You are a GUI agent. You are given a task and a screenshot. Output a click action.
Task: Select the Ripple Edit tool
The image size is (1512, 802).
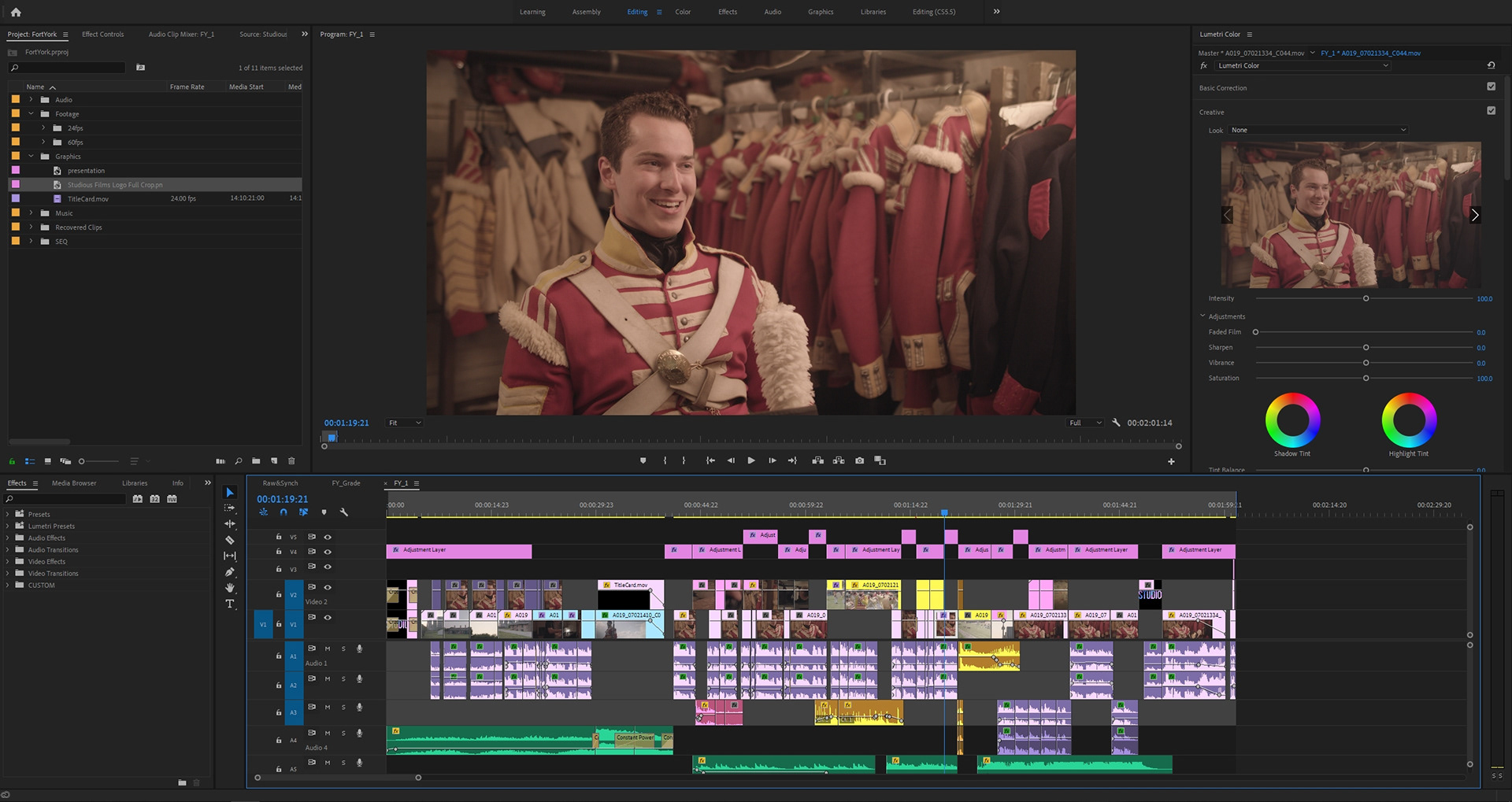[230, 523]
